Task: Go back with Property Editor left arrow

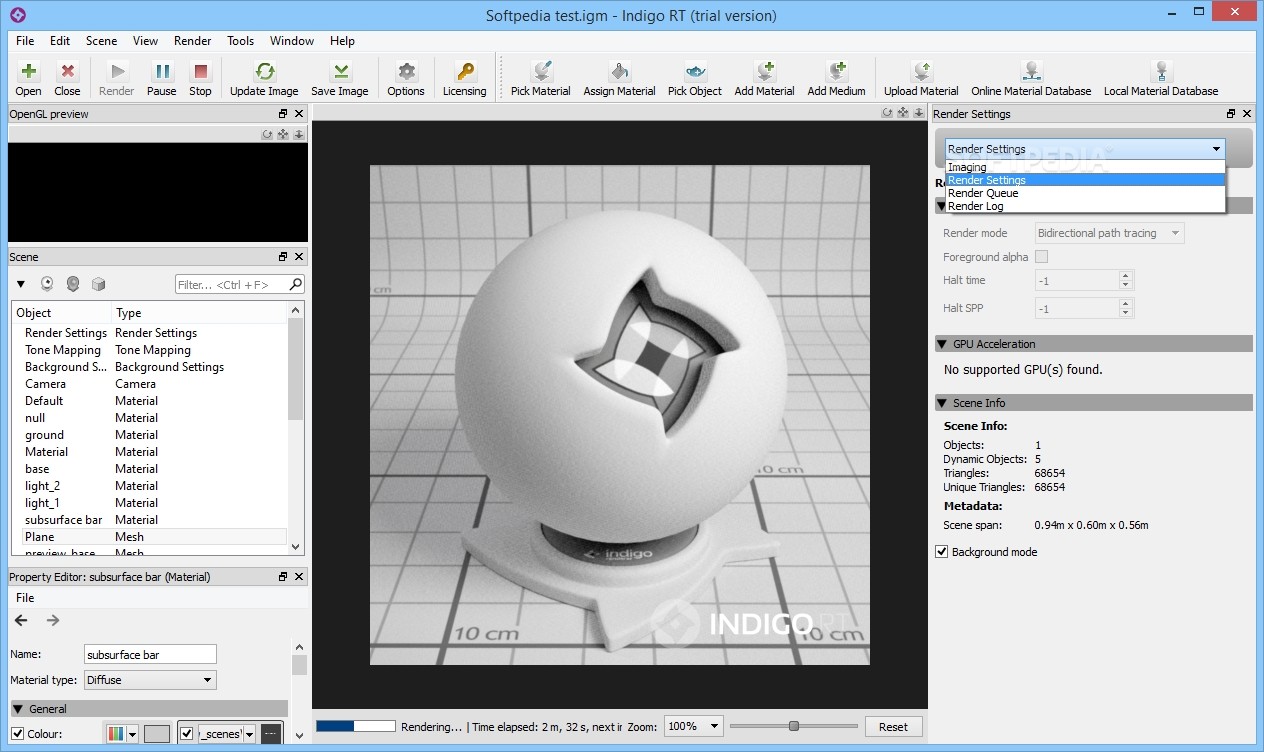Action: pos(21,620)
